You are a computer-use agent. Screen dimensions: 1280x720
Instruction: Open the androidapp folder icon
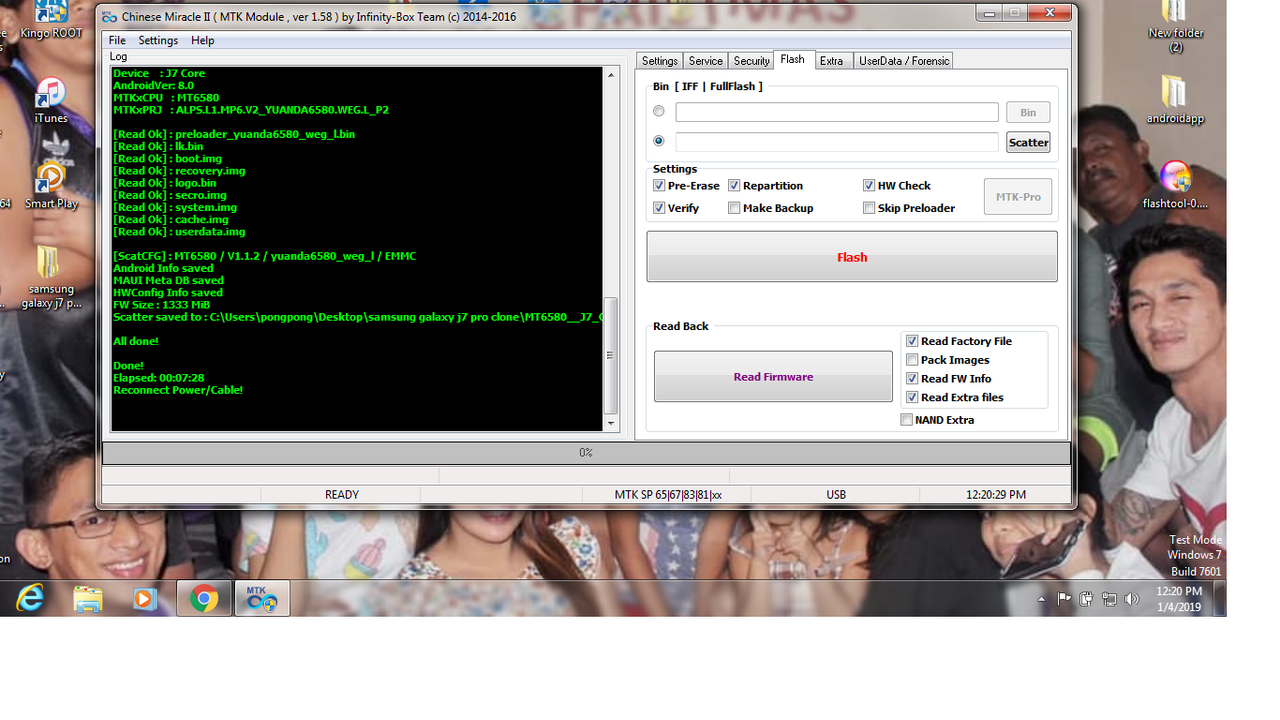(1175, 100)
